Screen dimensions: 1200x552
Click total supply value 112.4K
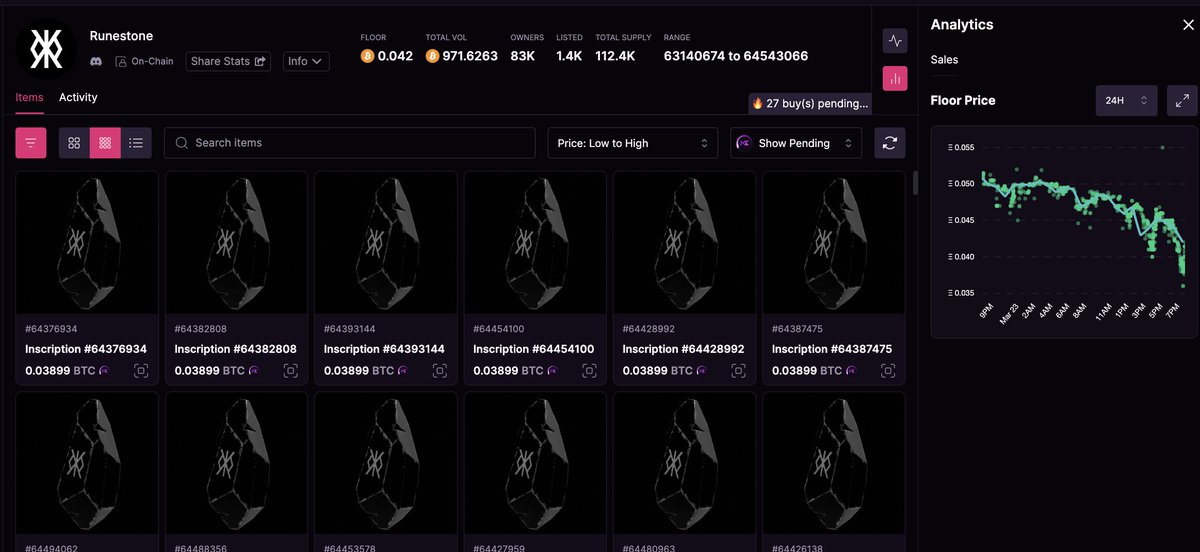[x=615, y=56]
